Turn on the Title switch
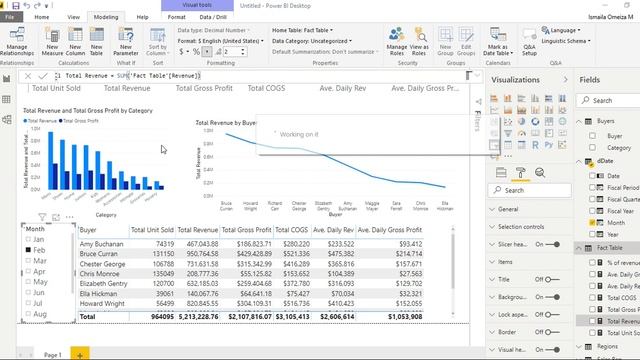Viewport: 640px width, 360px height. coord(553,280)
